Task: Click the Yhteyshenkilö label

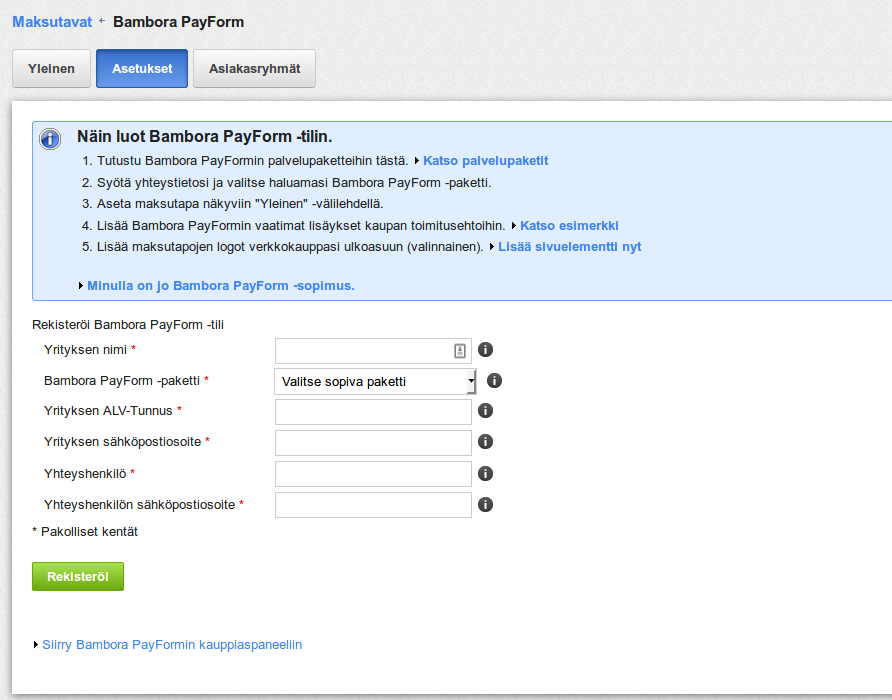Action: 85,473
